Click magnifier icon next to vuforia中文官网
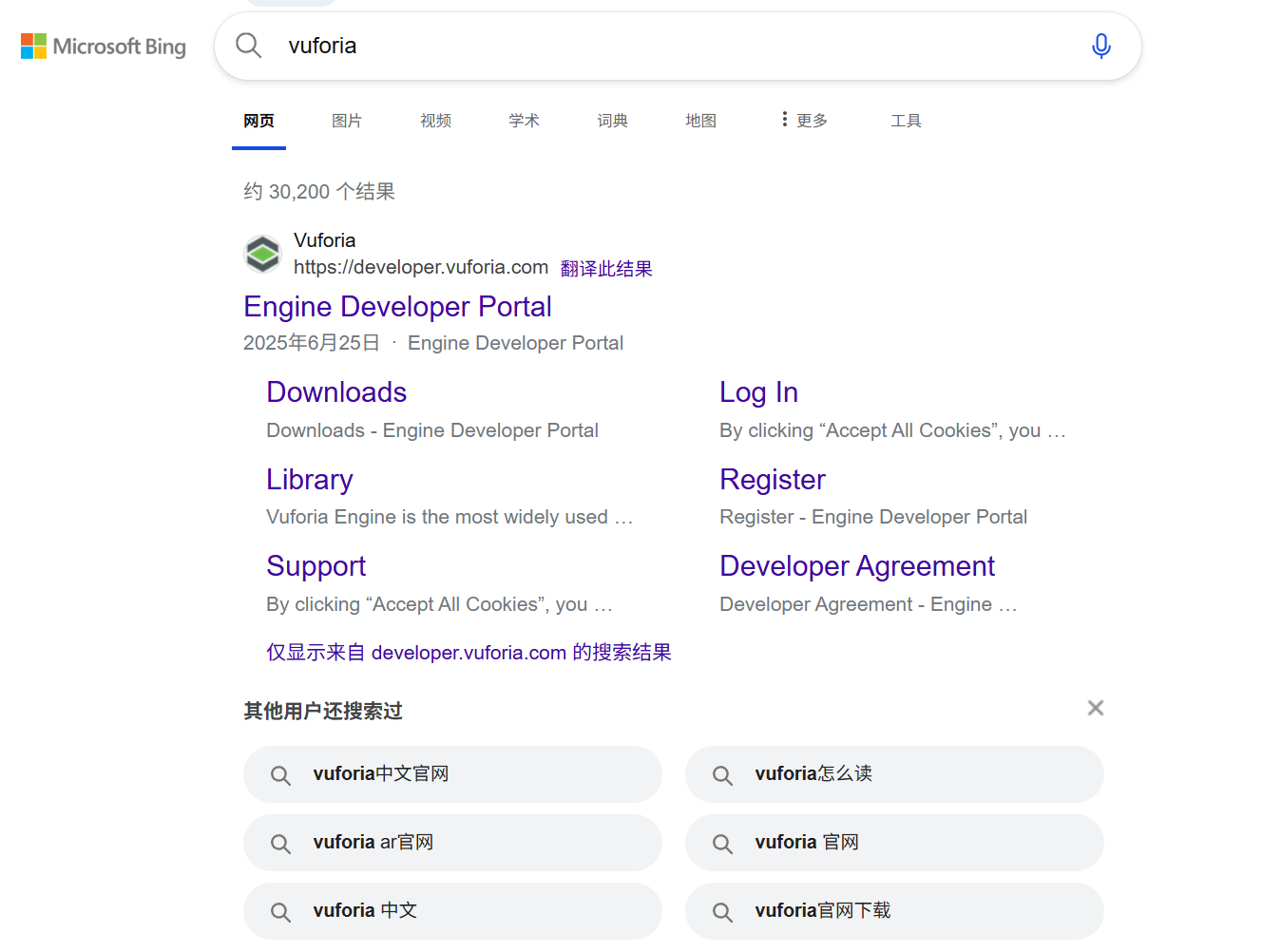The height and width of the screenshot is (952, 1263). pos(280,775)
